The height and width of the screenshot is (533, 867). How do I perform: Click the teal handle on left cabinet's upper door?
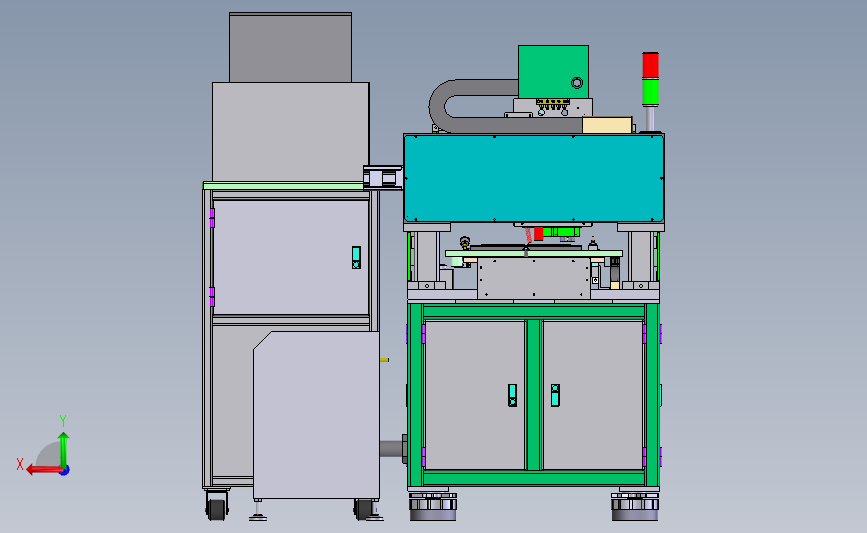[356, 258]
